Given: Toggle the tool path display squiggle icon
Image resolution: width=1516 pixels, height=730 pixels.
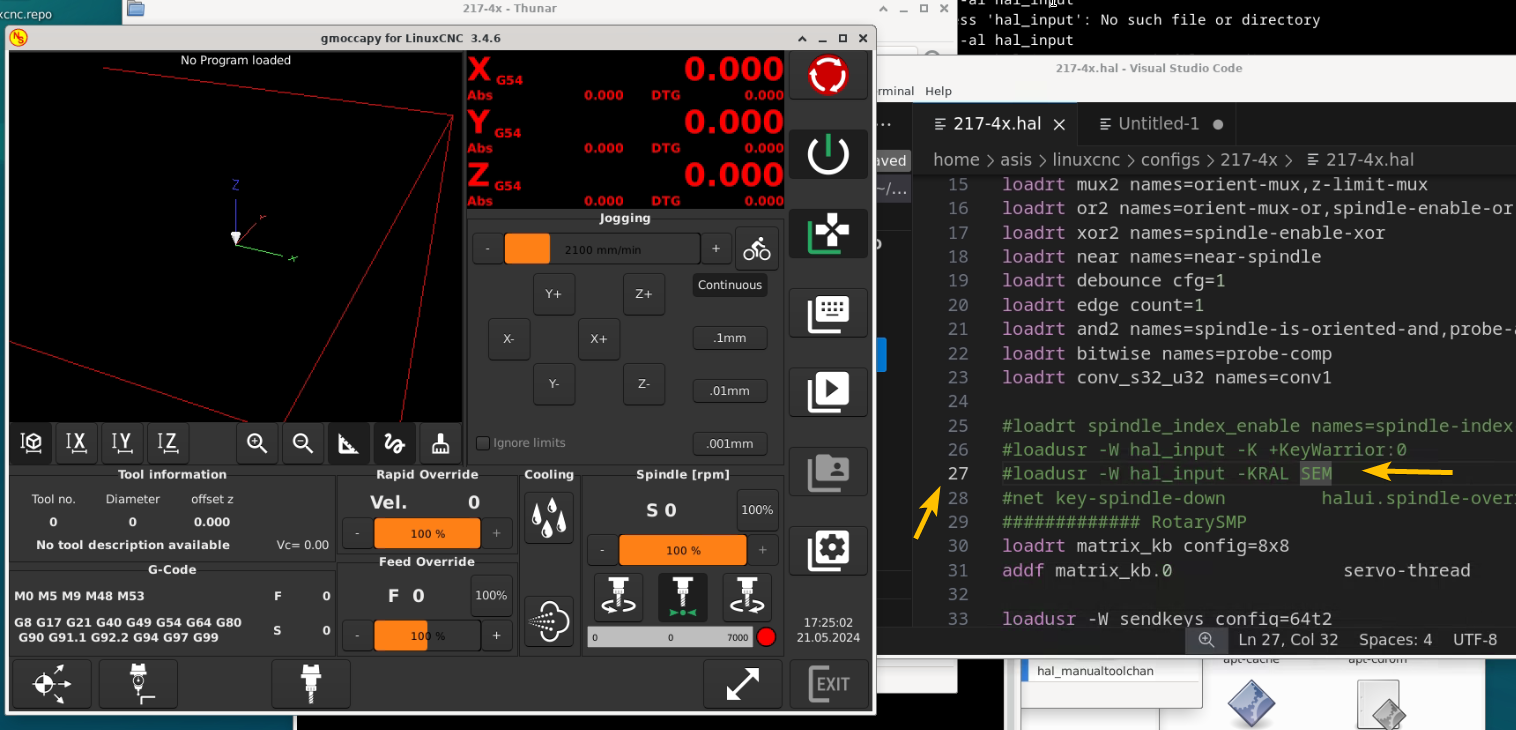Looking at the screenshot, I should (x=394, y=443).
